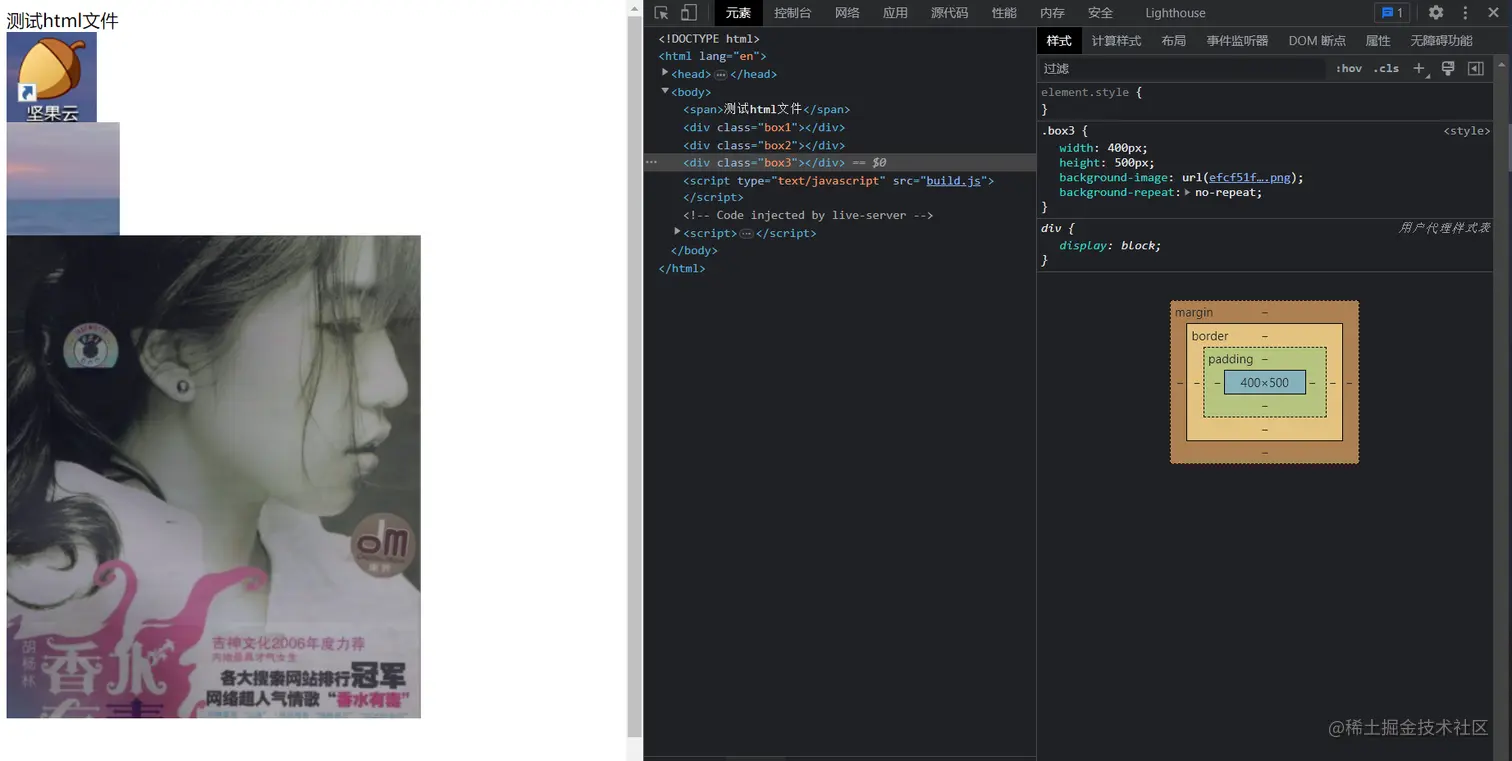Screen dimensions: 1512x761
Task: Switch to the 内存 tab
Action: [1052, 13]
